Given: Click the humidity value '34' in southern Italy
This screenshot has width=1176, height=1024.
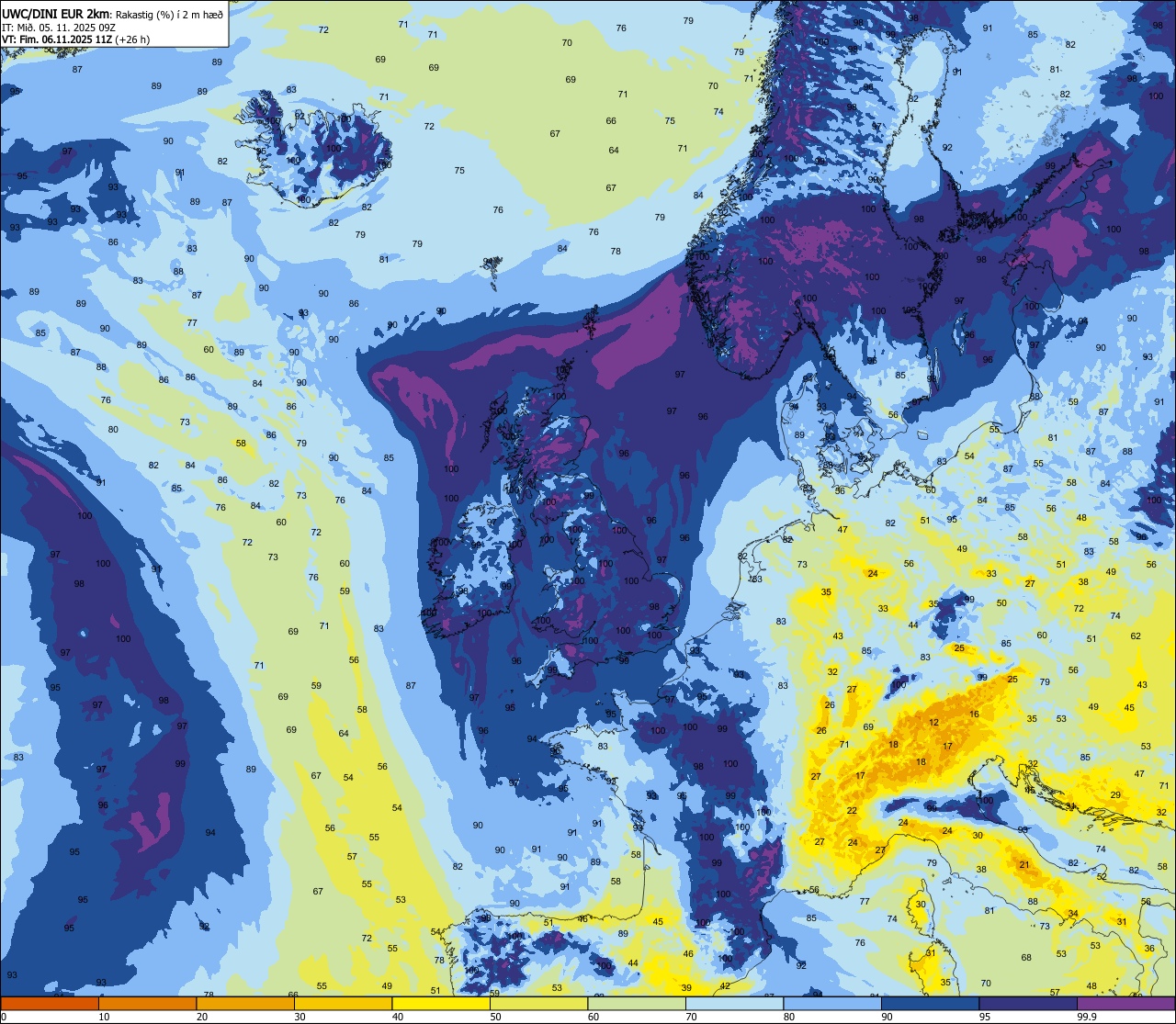Looking at the screenshot, I should coord(1073,913).
